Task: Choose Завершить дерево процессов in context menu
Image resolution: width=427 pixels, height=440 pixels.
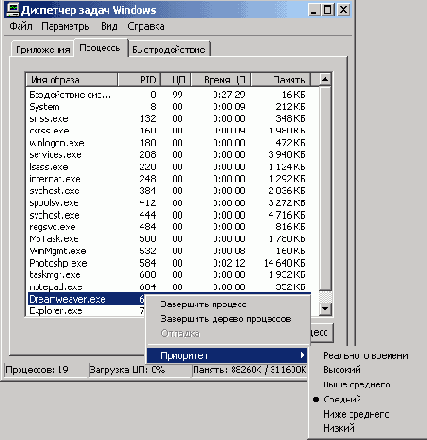Action: [x=226, y=319]
